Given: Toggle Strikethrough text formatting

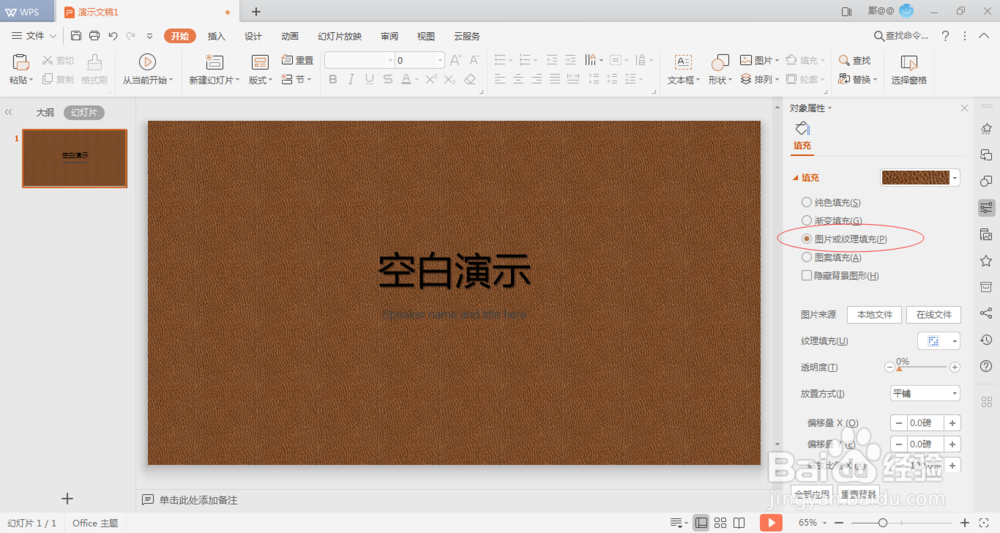Looking at the screenshot, I should pyautogui.click(x=388, y=79).
